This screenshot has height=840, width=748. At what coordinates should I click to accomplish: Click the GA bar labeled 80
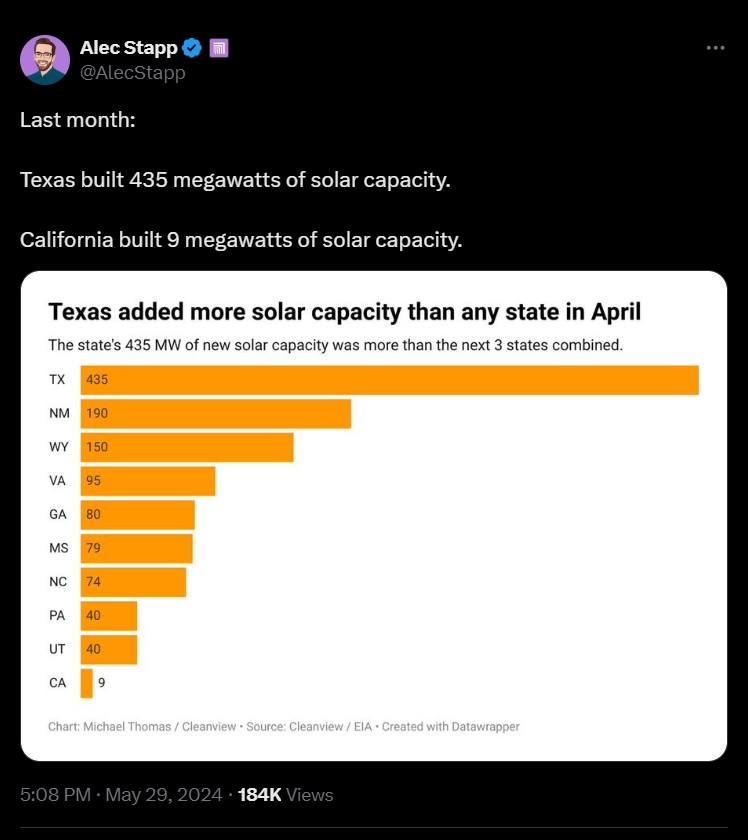click(138, 515)
